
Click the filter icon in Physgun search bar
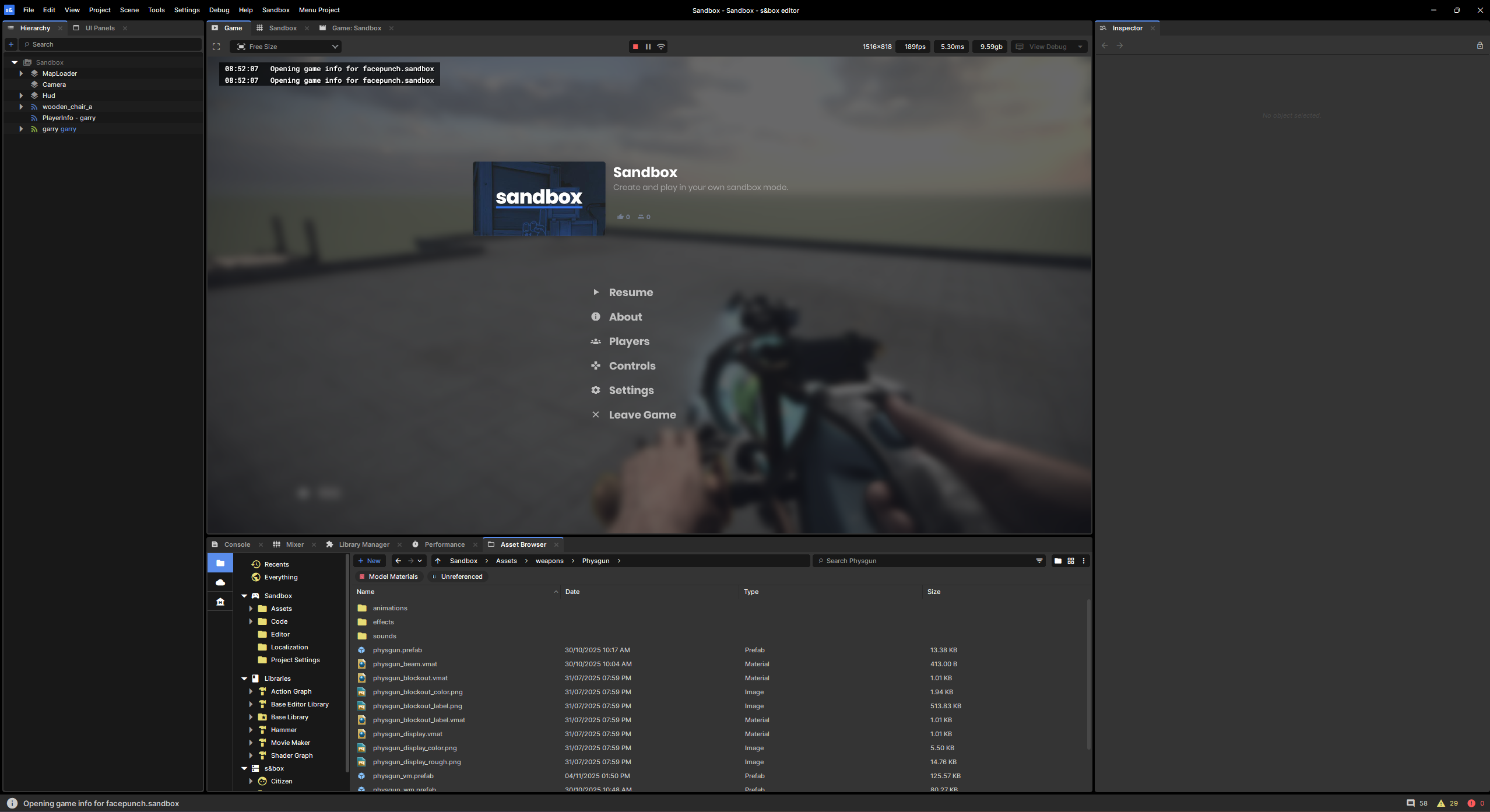1039,561
